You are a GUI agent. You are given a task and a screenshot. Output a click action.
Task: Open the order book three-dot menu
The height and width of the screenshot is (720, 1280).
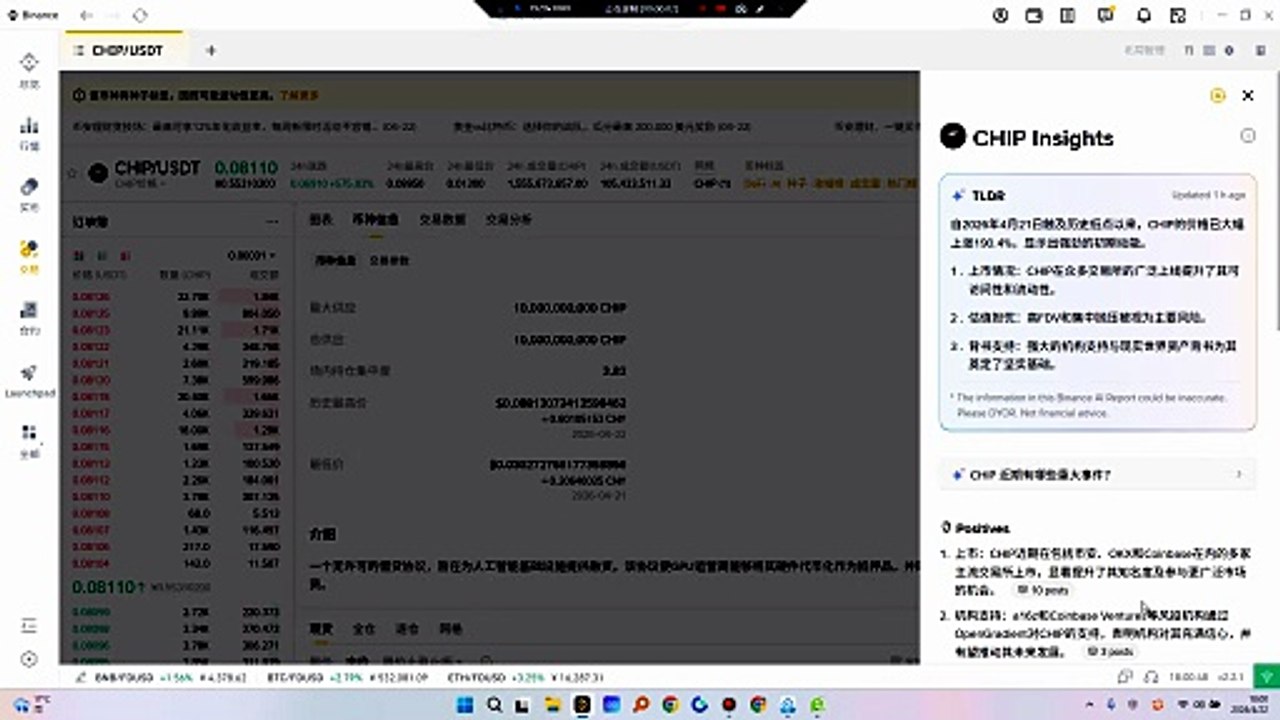tap(272, 221)
